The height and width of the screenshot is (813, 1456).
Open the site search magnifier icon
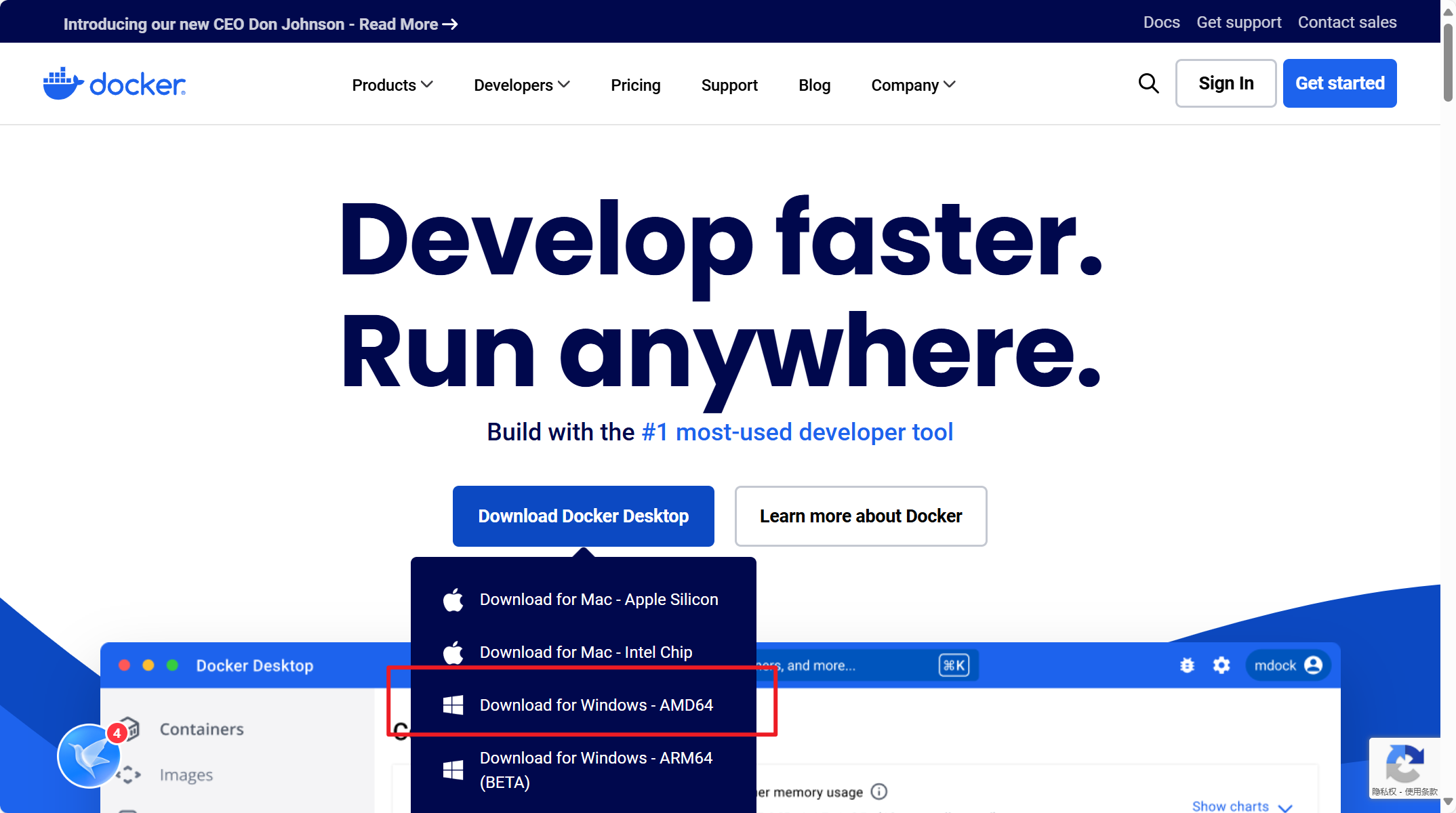click(x=1148, y=83)
